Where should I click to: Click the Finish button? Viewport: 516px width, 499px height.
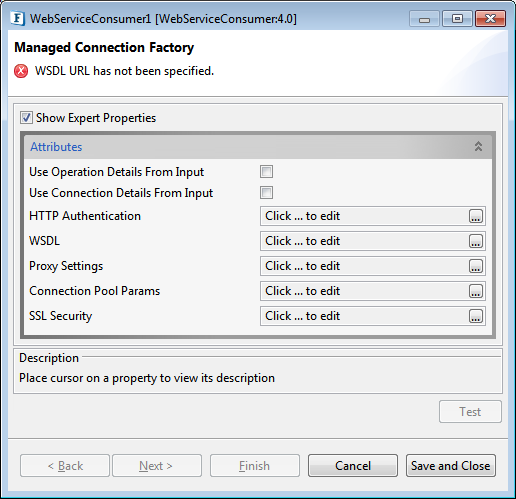[255, 466]
